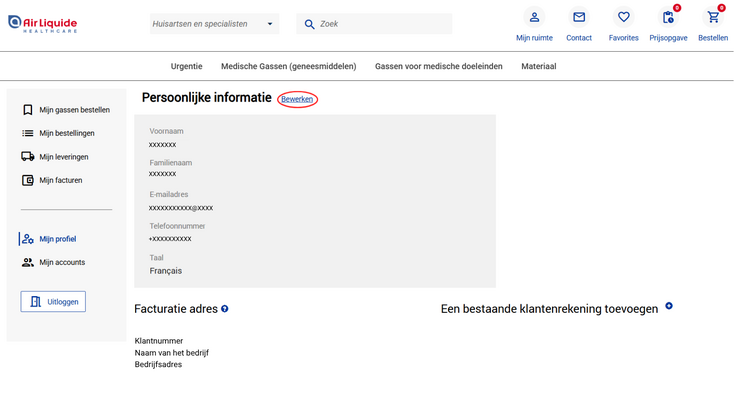This screenshot has height=394, width=735.
Task: Click the Voornaam value xxxxxxx
Action: click(x=162, y=145)
